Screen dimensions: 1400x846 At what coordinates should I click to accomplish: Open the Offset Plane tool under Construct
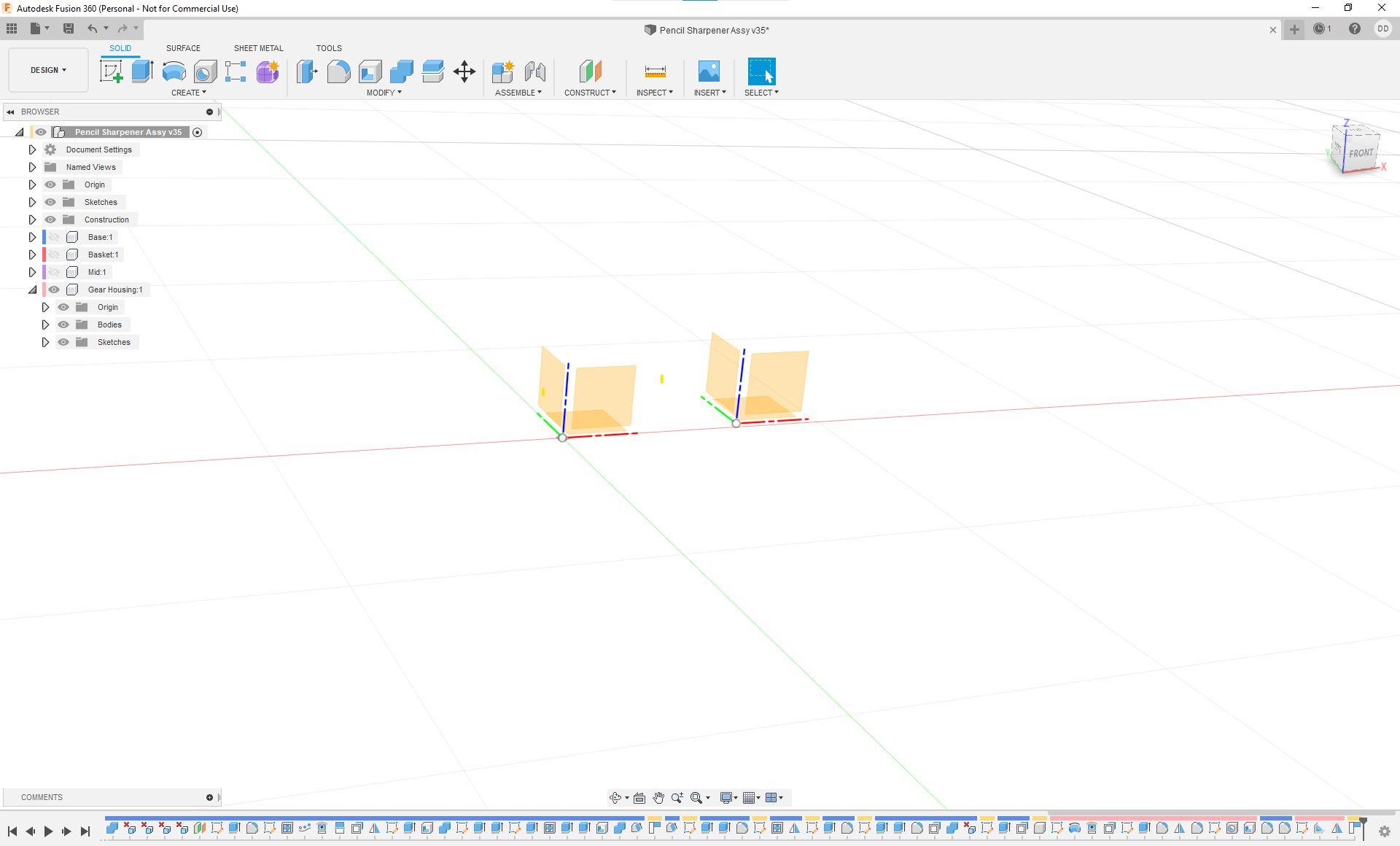tap(590, 71)
